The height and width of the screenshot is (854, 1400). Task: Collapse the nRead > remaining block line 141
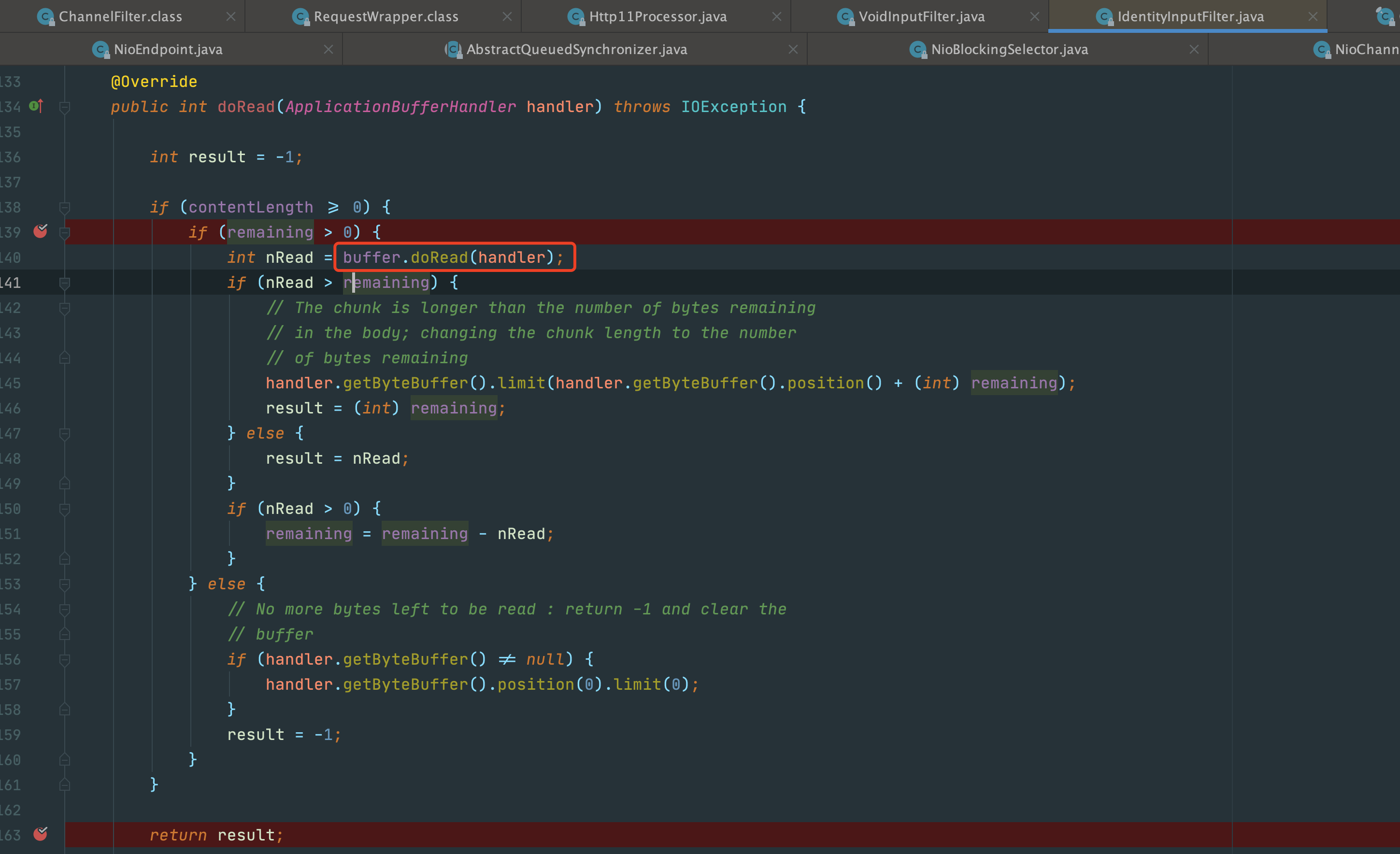tap(65, 283)
